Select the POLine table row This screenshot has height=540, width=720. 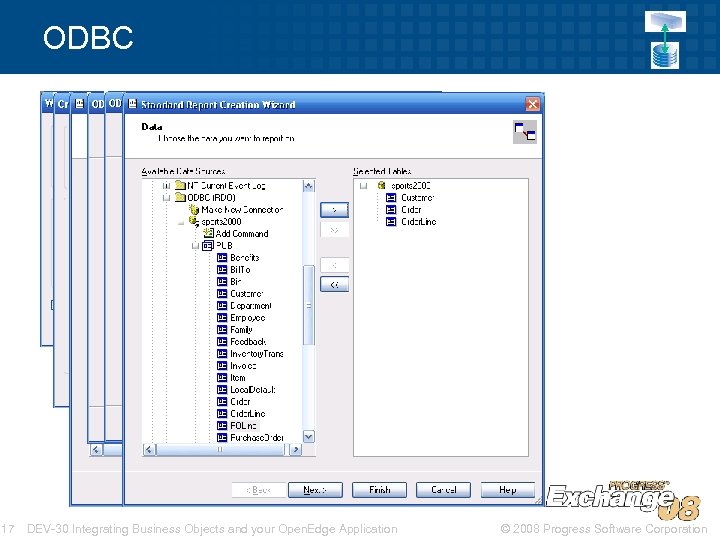(237, 426)
